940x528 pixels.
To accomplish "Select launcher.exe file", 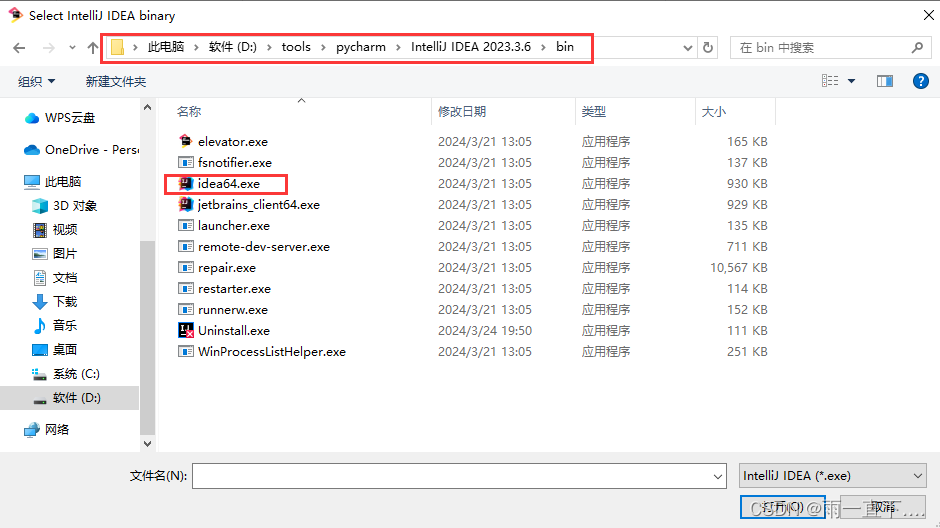I will click(234, 226).
